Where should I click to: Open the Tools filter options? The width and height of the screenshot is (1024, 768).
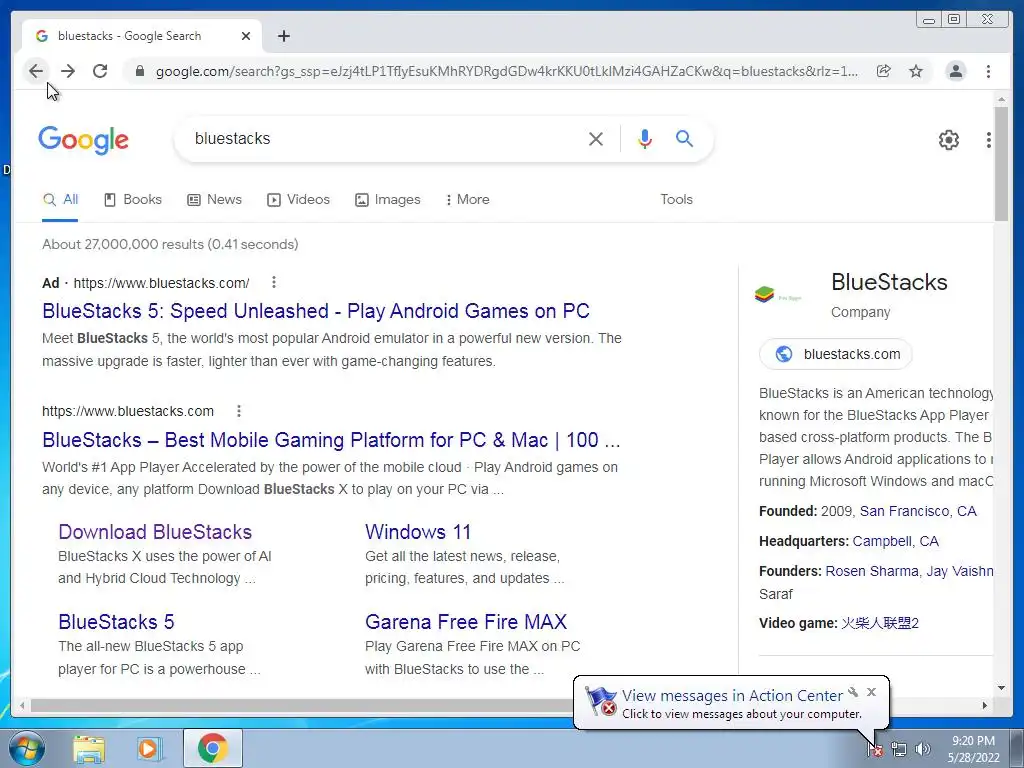click(x=676, y=200)
